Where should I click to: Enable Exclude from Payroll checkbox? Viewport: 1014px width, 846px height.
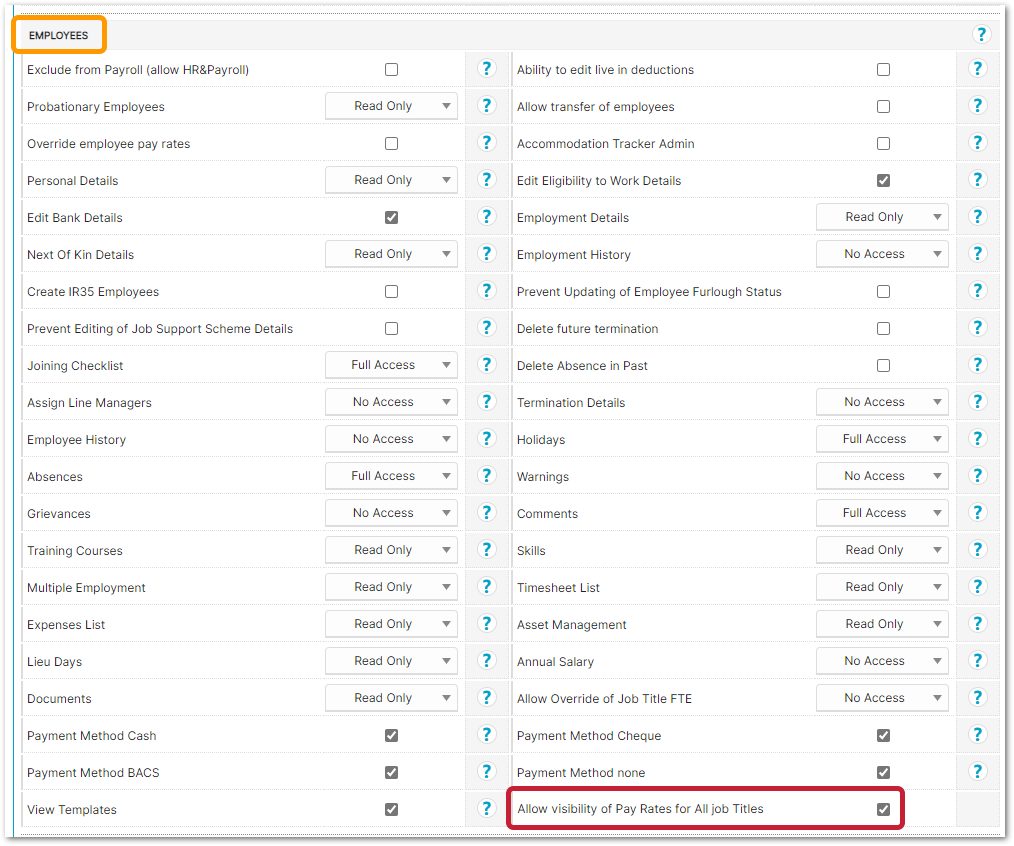pos(391,70)
